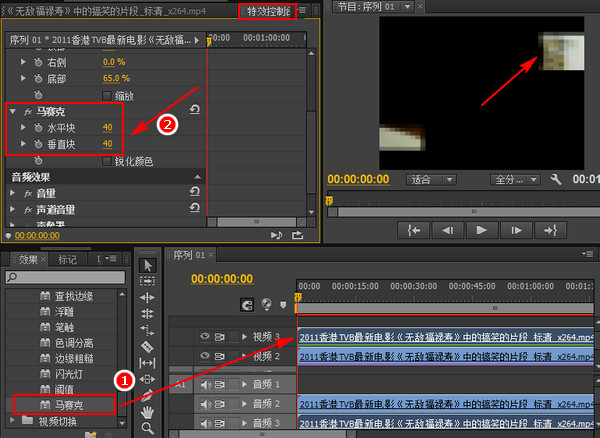Screen dimensions: 600x438
Task: Choose the Rolling Edit tool
Action: 148,314
